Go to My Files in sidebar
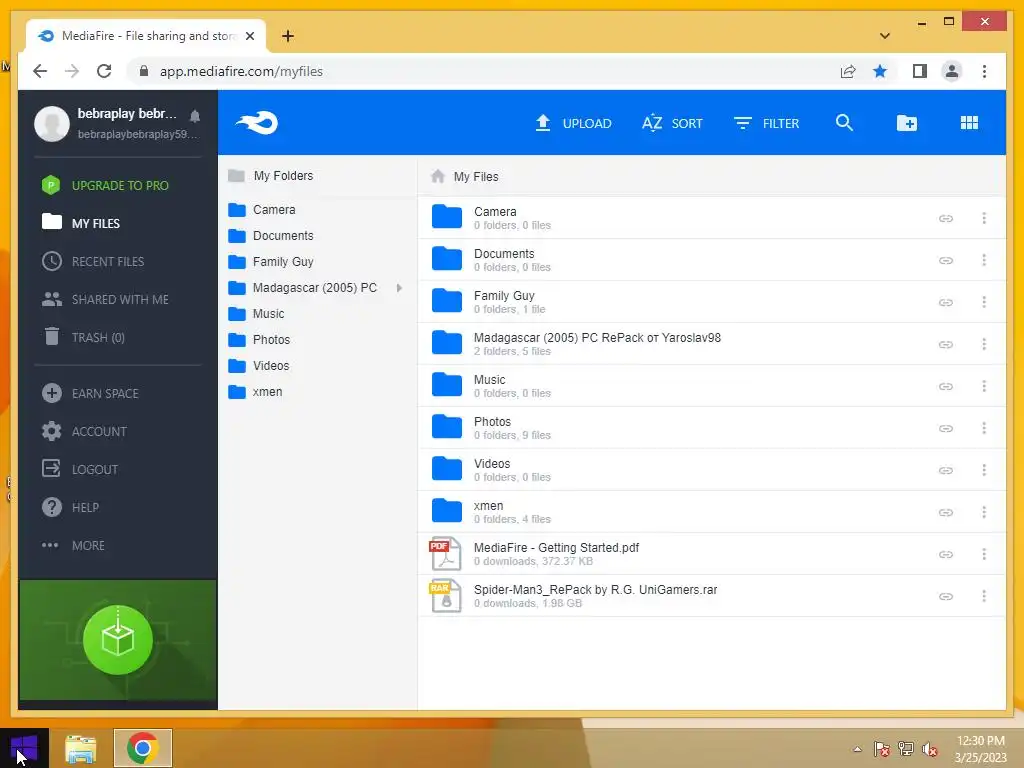 81,223
